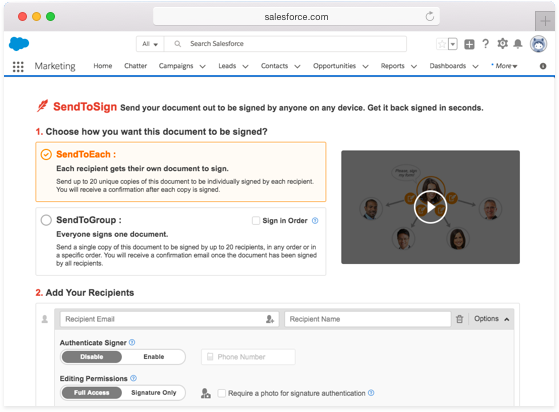Screen dimensions: 559x412
Task: Set Authenticate Signer to Disable
Action: pos(92,357)
